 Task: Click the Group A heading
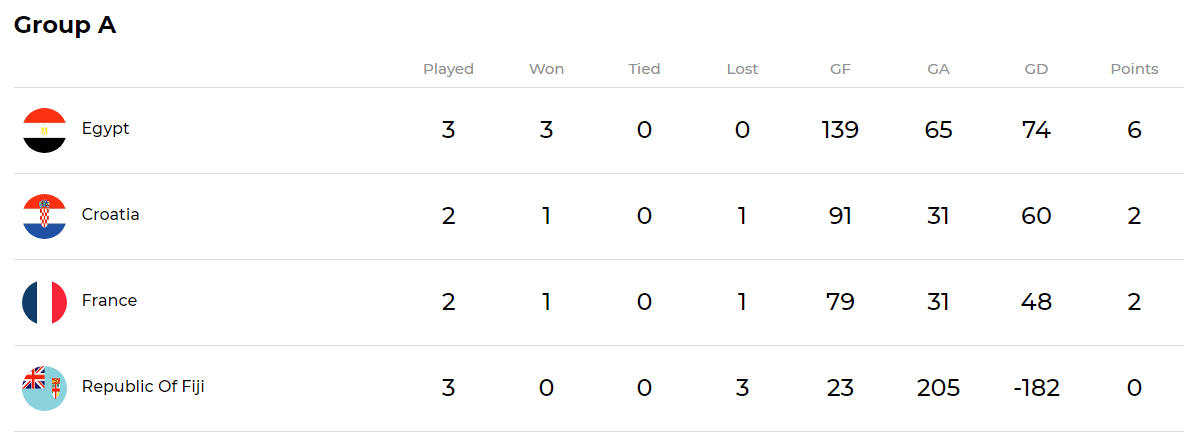[65, 25]
